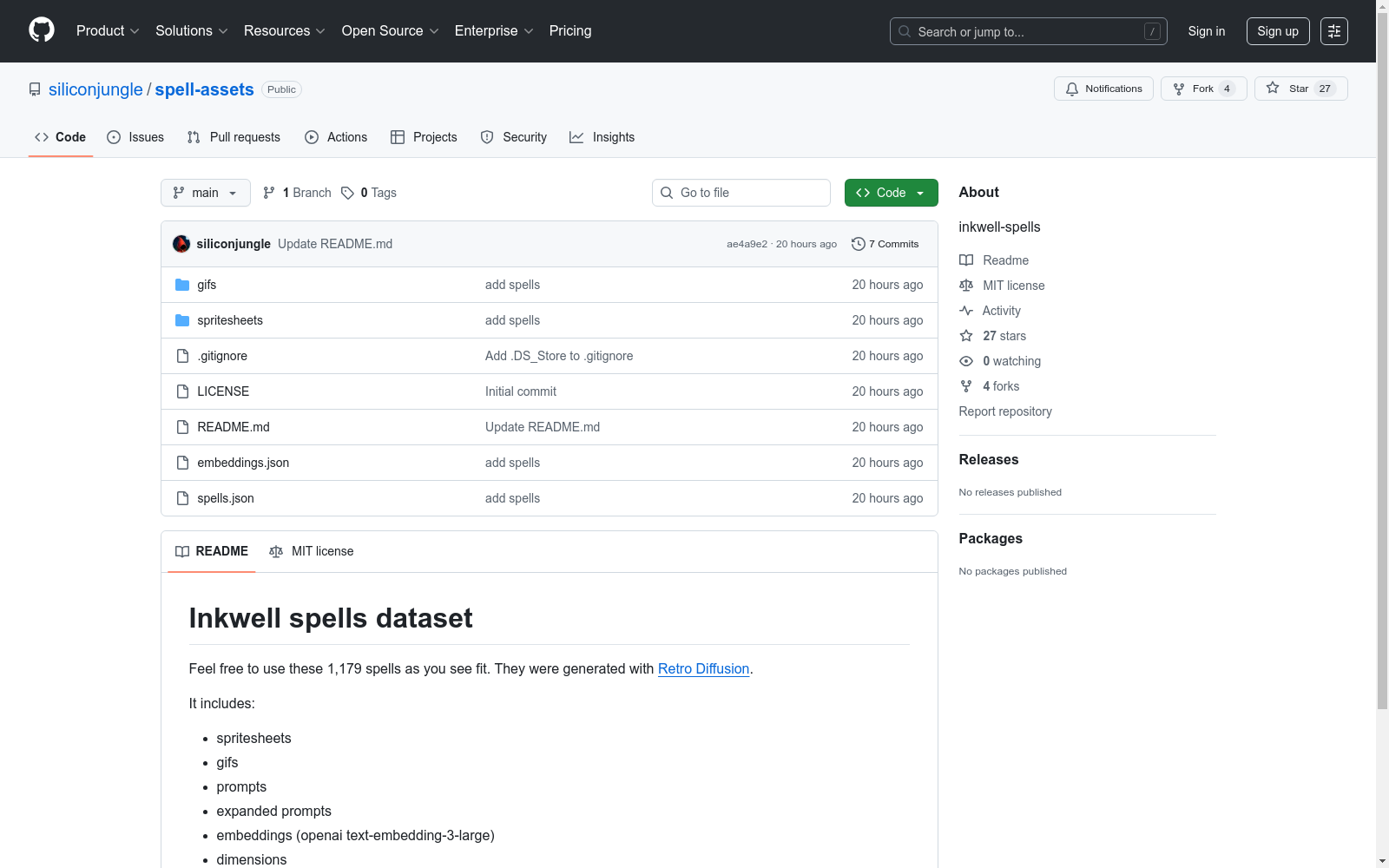The width and height of the screenshot is (1389, 868).
Task: Click the fork icon beside 4 forks
Action: pyautogui.click(x=966, y=386)
